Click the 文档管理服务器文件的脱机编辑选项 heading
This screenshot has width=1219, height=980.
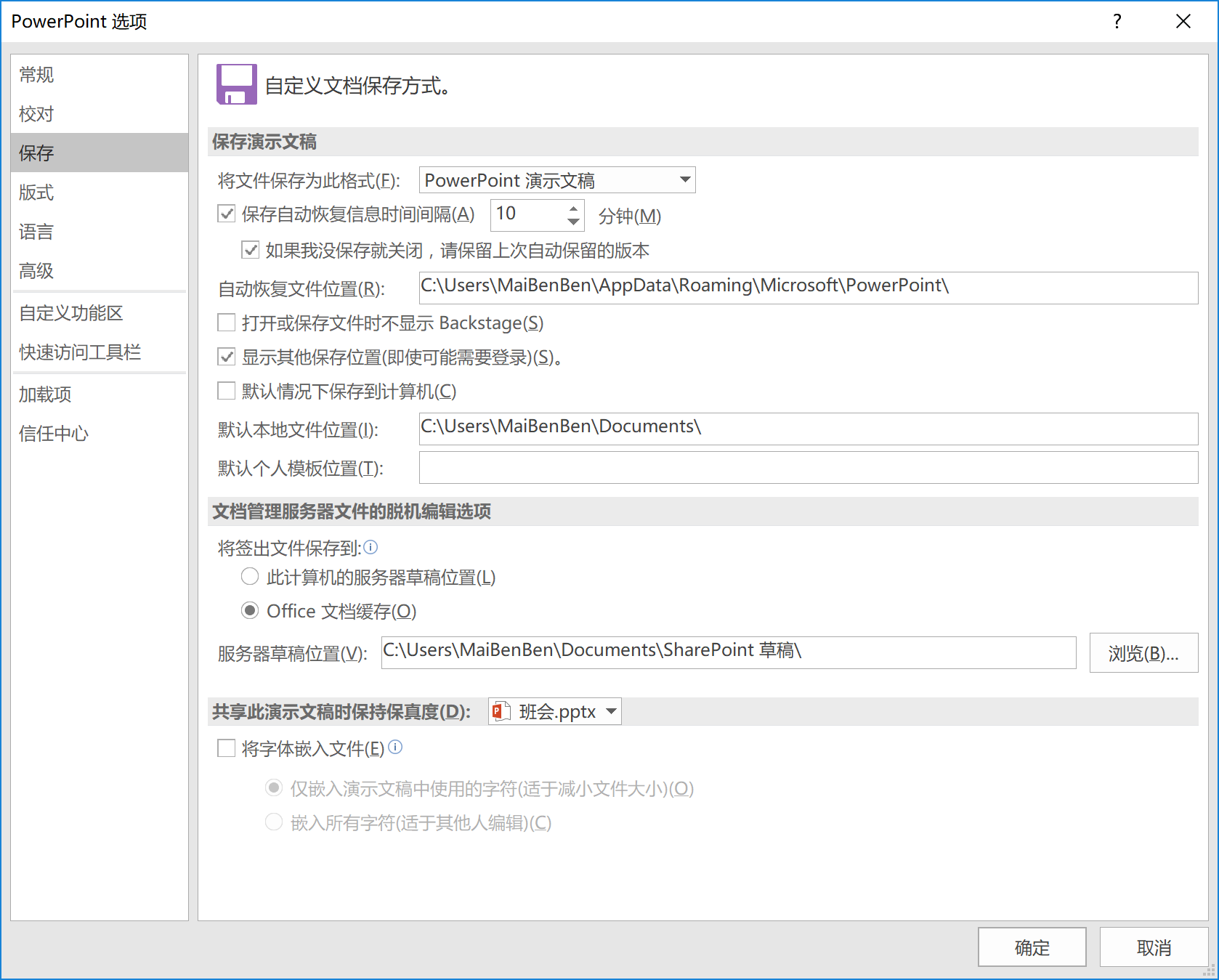(x=352, y=511)
